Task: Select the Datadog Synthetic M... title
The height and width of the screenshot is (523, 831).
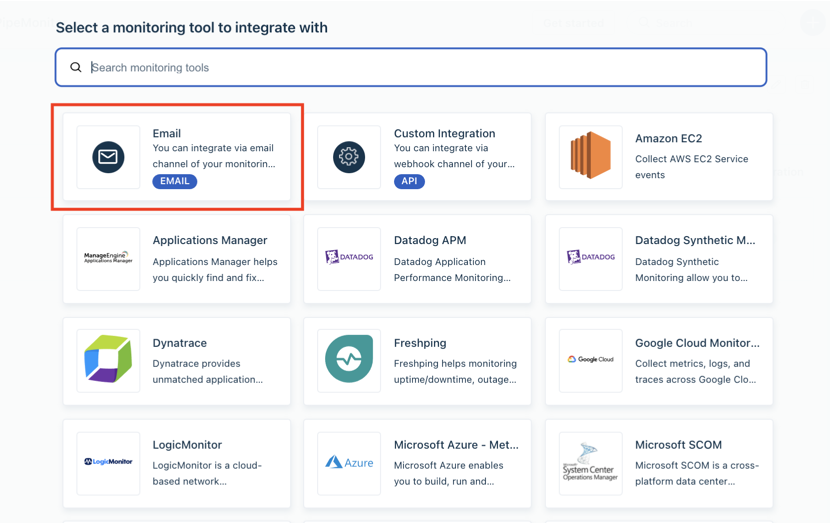Action: pyautogui.click(x=695, y=241)
